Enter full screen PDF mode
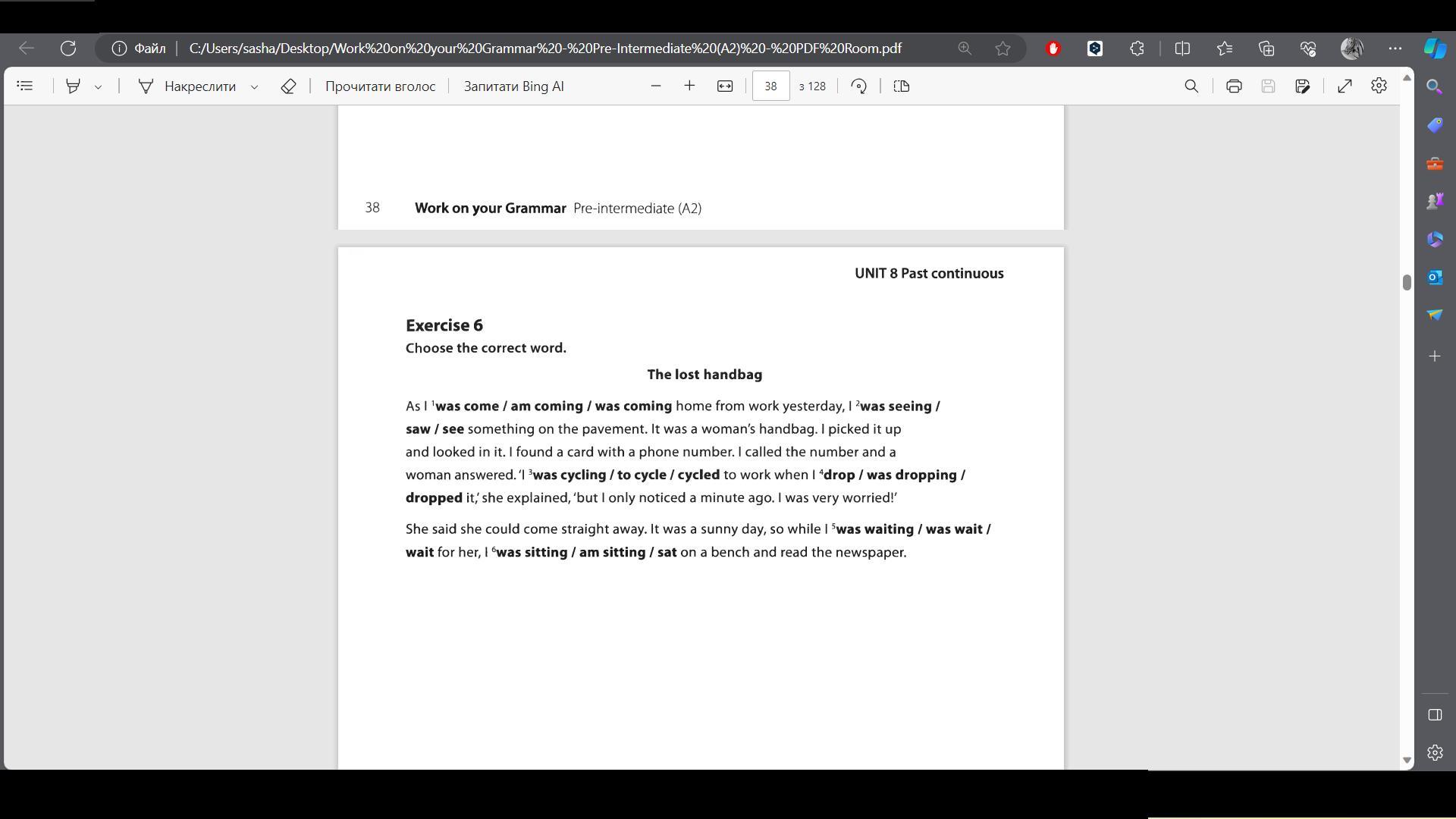 (1345, 86)
